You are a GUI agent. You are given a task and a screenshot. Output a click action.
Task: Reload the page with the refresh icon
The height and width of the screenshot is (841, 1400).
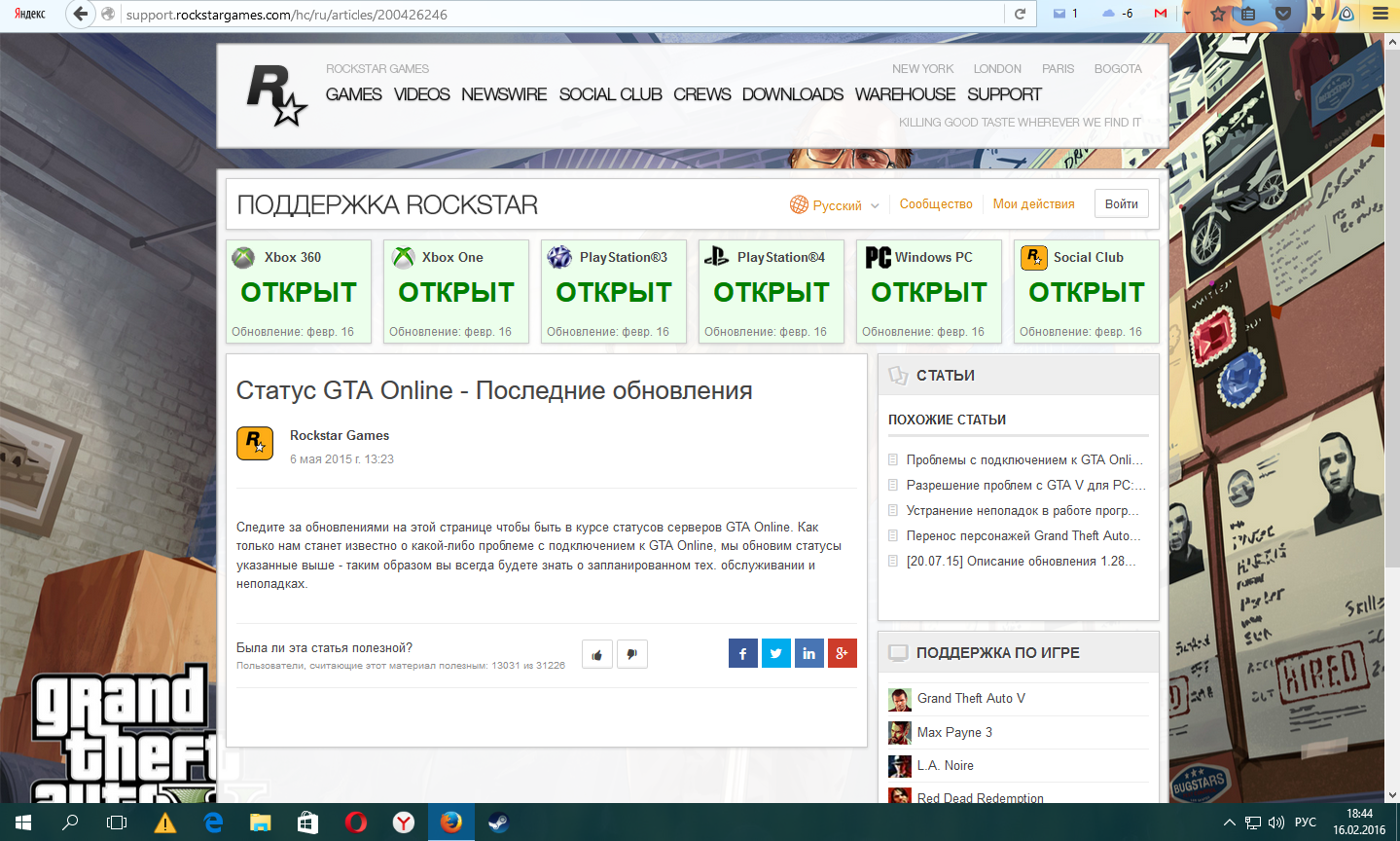tap(1020, 14)
